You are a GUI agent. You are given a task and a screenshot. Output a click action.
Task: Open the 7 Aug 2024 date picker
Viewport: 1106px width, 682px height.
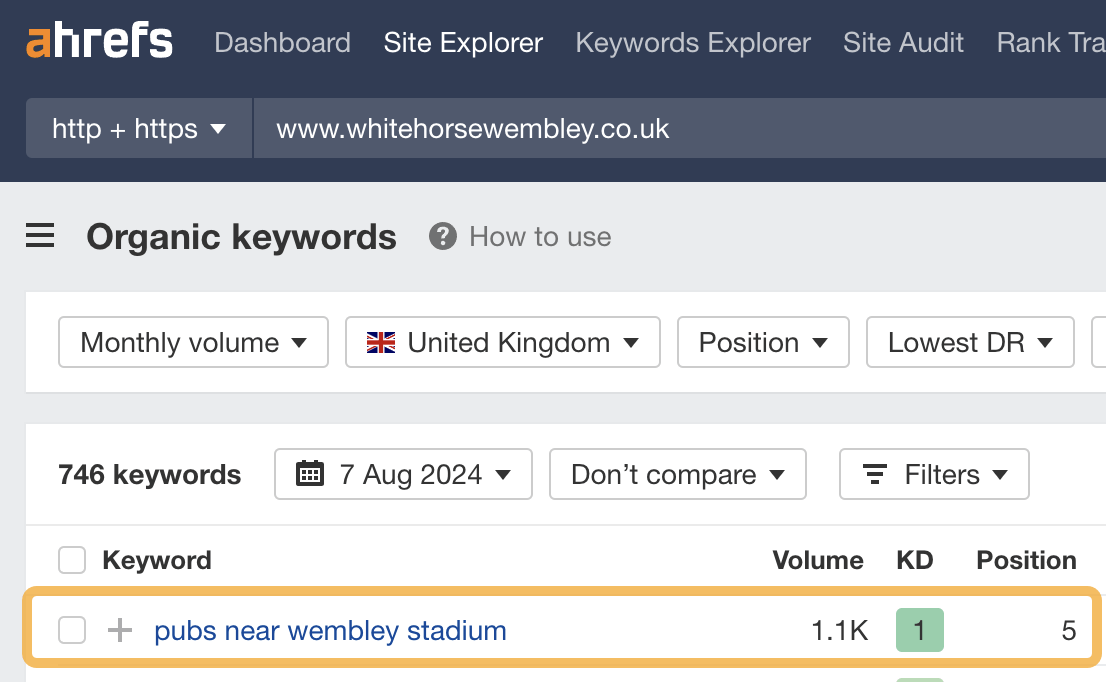pyautogui.click(x=403, y=474)
